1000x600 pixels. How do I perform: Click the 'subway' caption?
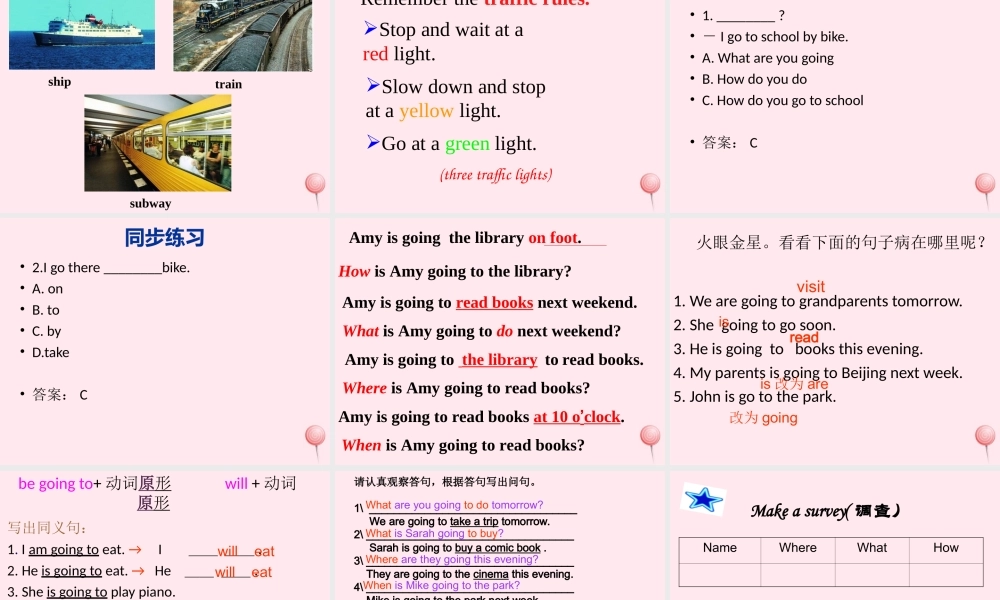coord(151,203)
